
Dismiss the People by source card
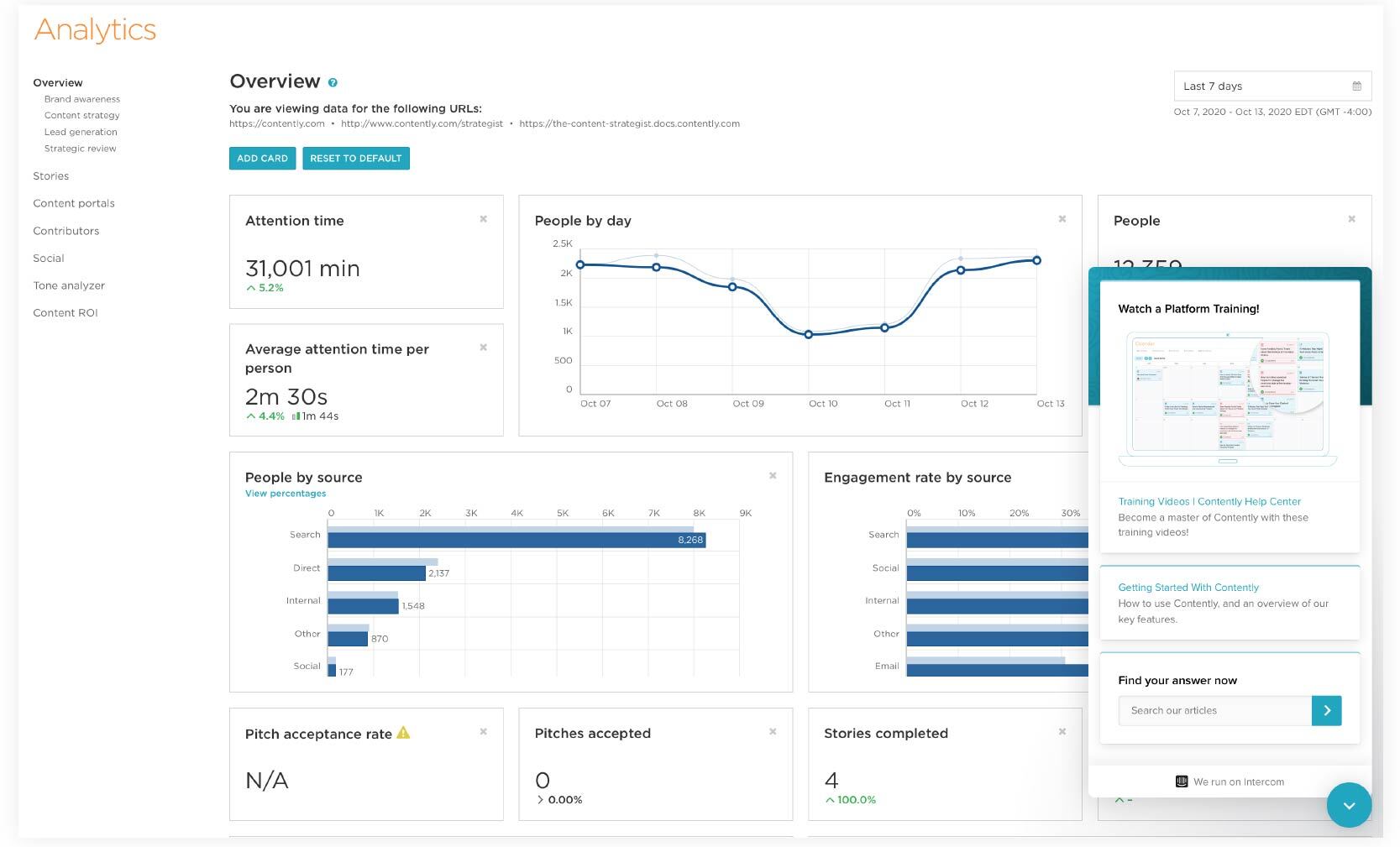[773, 476]
